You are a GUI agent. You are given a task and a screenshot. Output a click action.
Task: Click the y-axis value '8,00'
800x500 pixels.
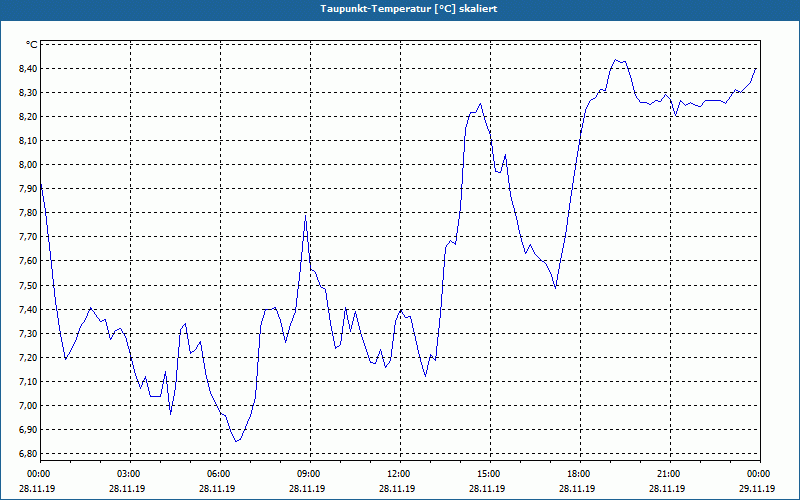29,164
